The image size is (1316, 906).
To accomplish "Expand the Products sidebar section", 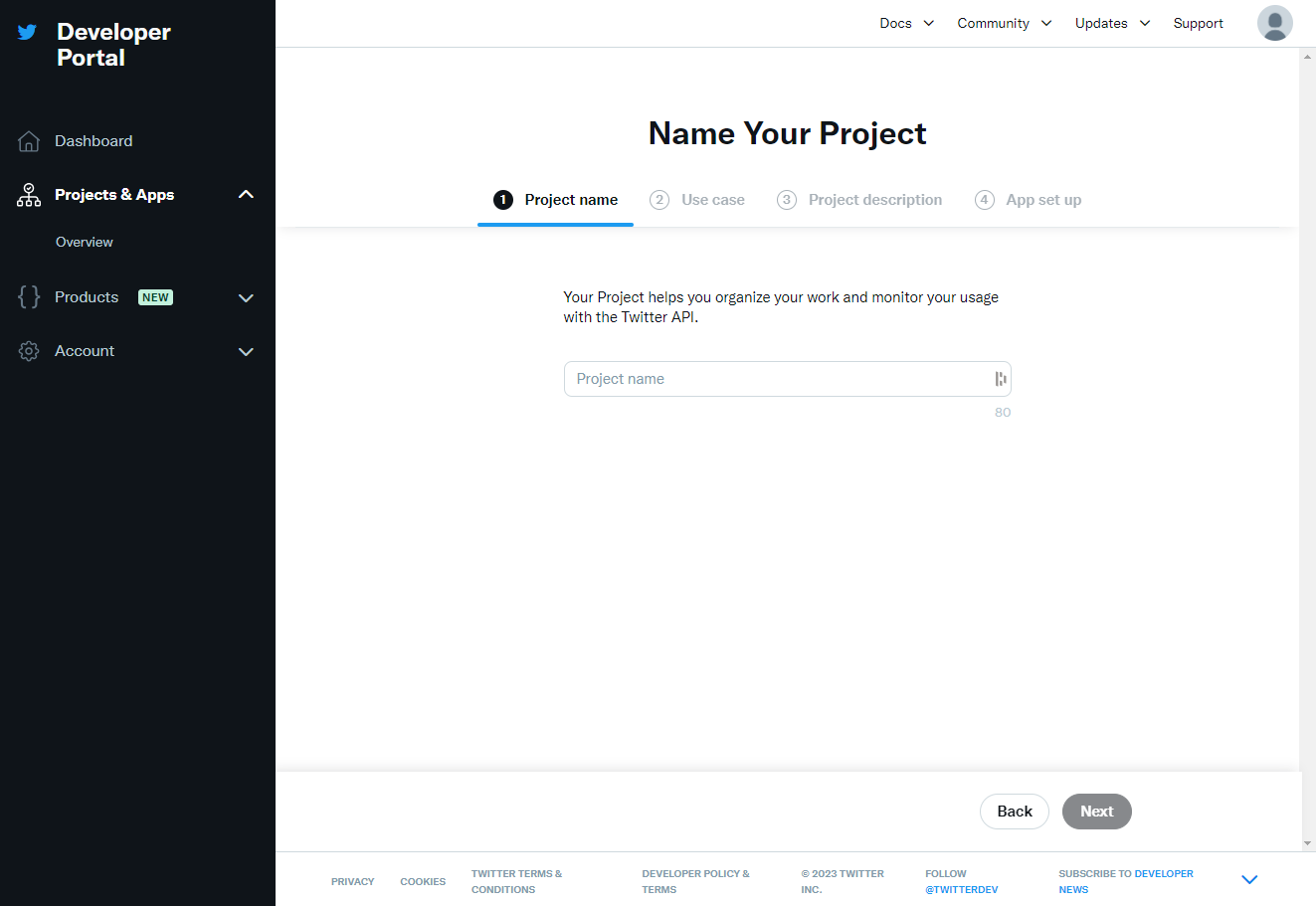I will click(x=246, y=298).
